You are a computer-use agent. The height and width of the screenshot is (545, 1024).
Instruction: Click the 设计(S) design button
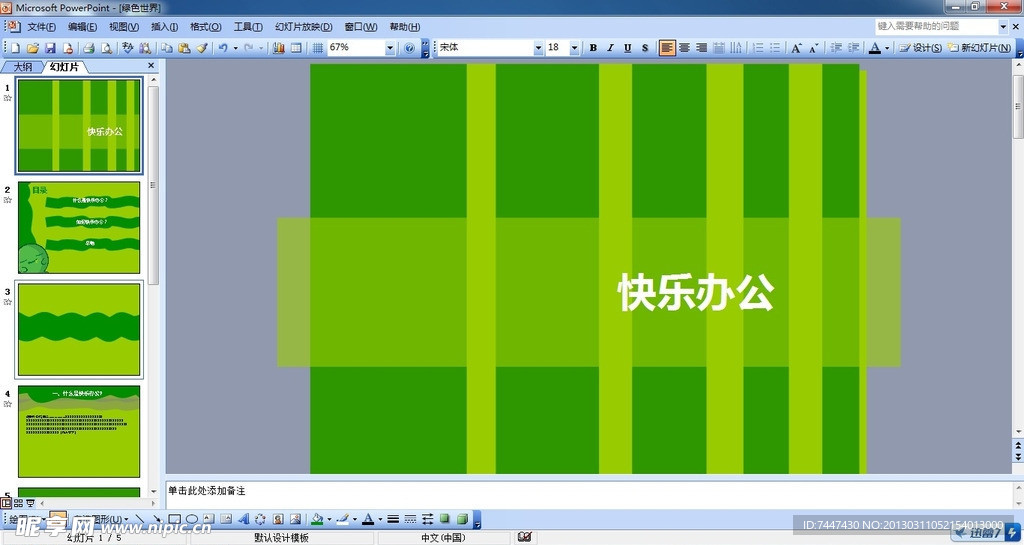pos(920,48)
